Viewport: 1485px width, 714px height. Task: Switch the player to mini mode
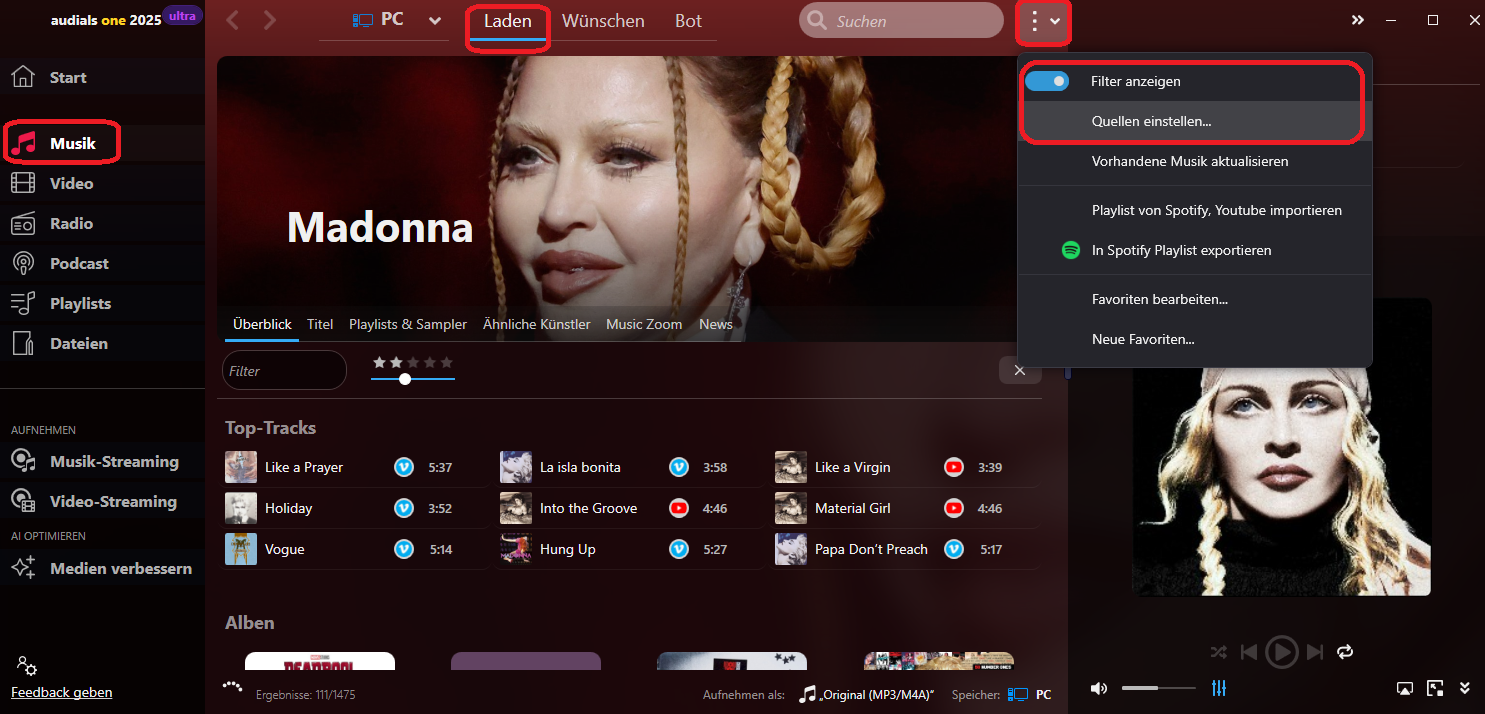[x=1435, y=688]
